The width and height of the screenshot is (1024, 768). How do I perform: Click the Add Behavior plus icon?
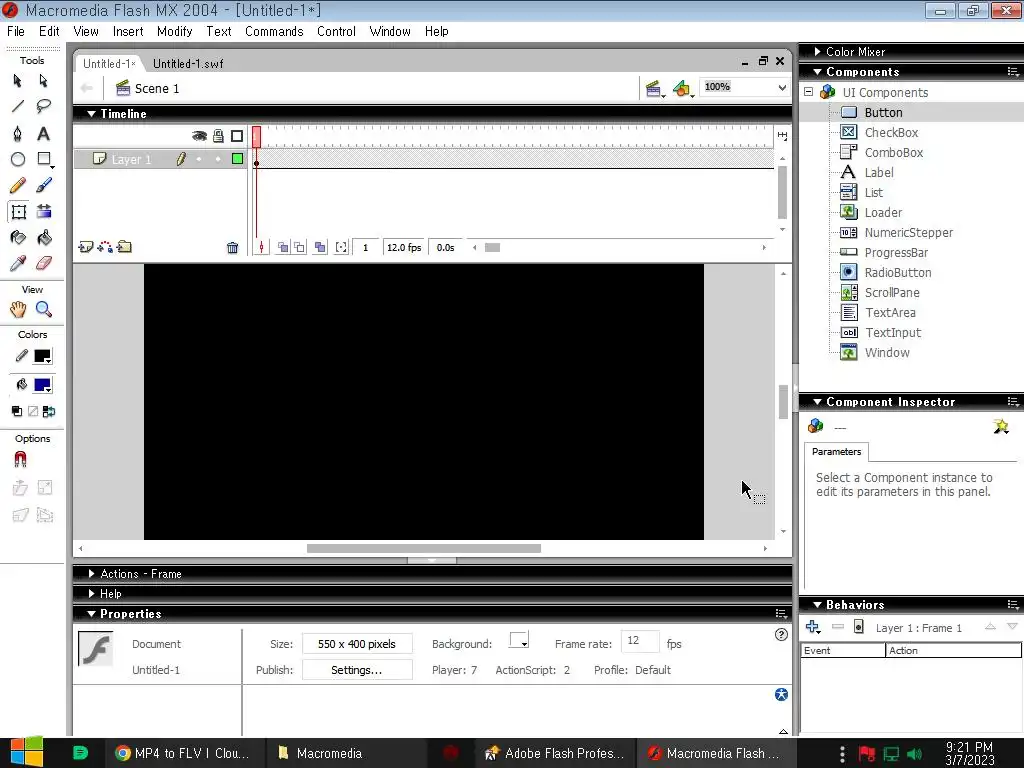click(812, 627)
